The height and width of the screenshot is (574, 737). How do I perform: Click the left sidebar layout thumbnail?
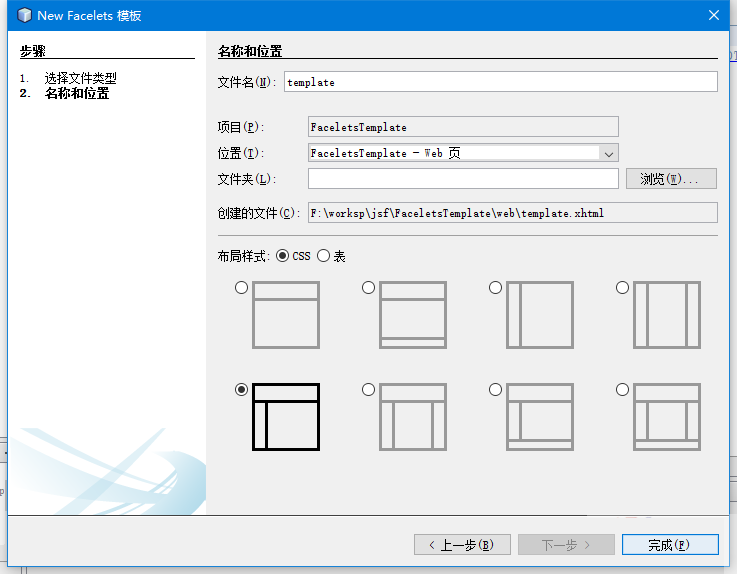(540, 315)
